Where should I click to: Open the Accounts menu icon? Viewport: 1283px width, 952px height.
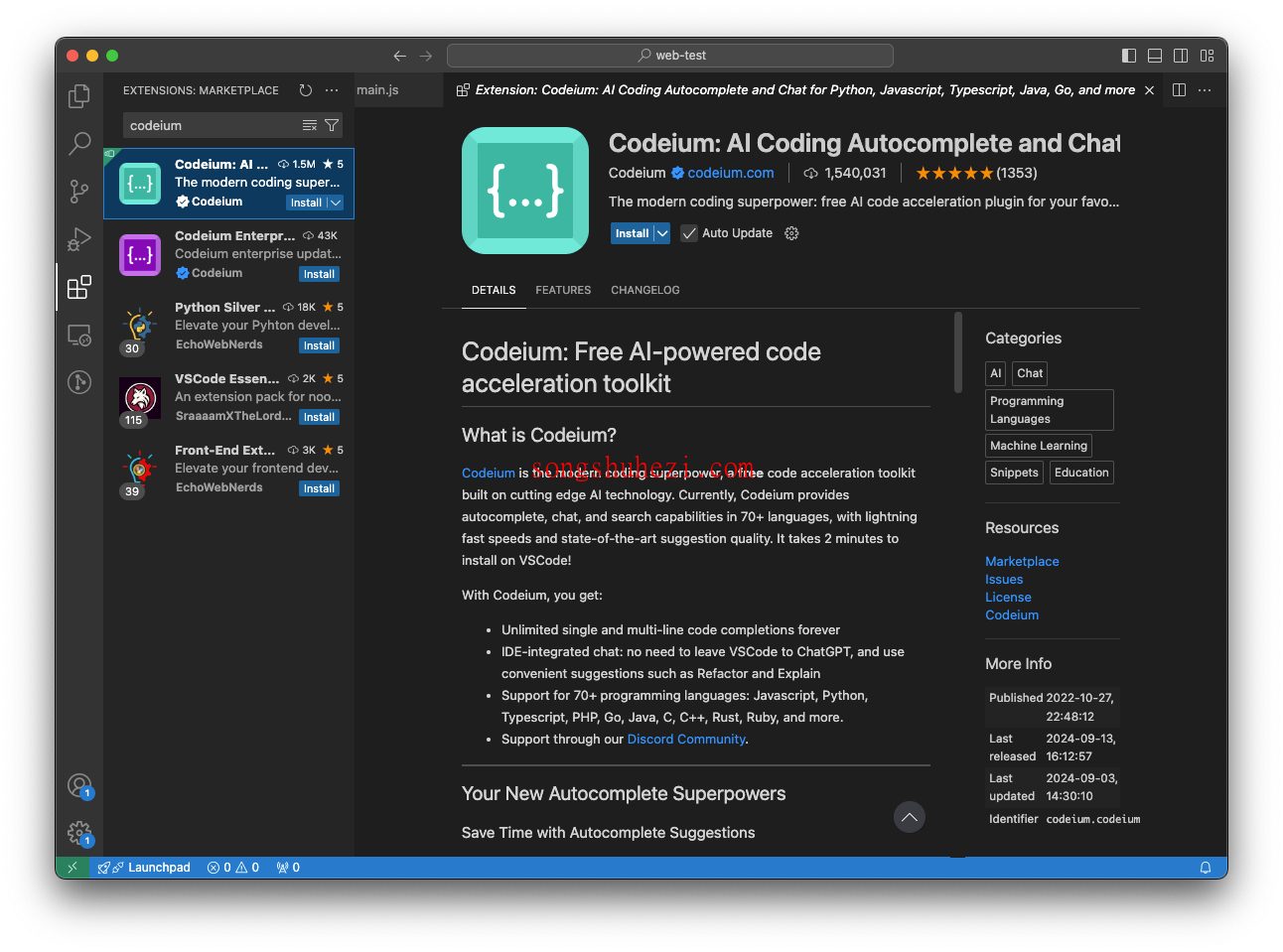coord(79,786)
